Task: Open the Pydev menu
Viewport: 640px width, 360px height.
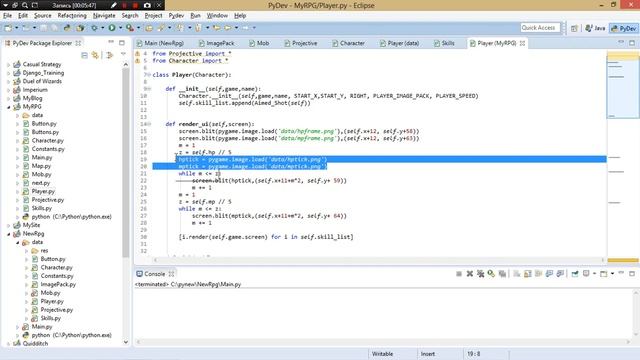Action: coord(176,16)
